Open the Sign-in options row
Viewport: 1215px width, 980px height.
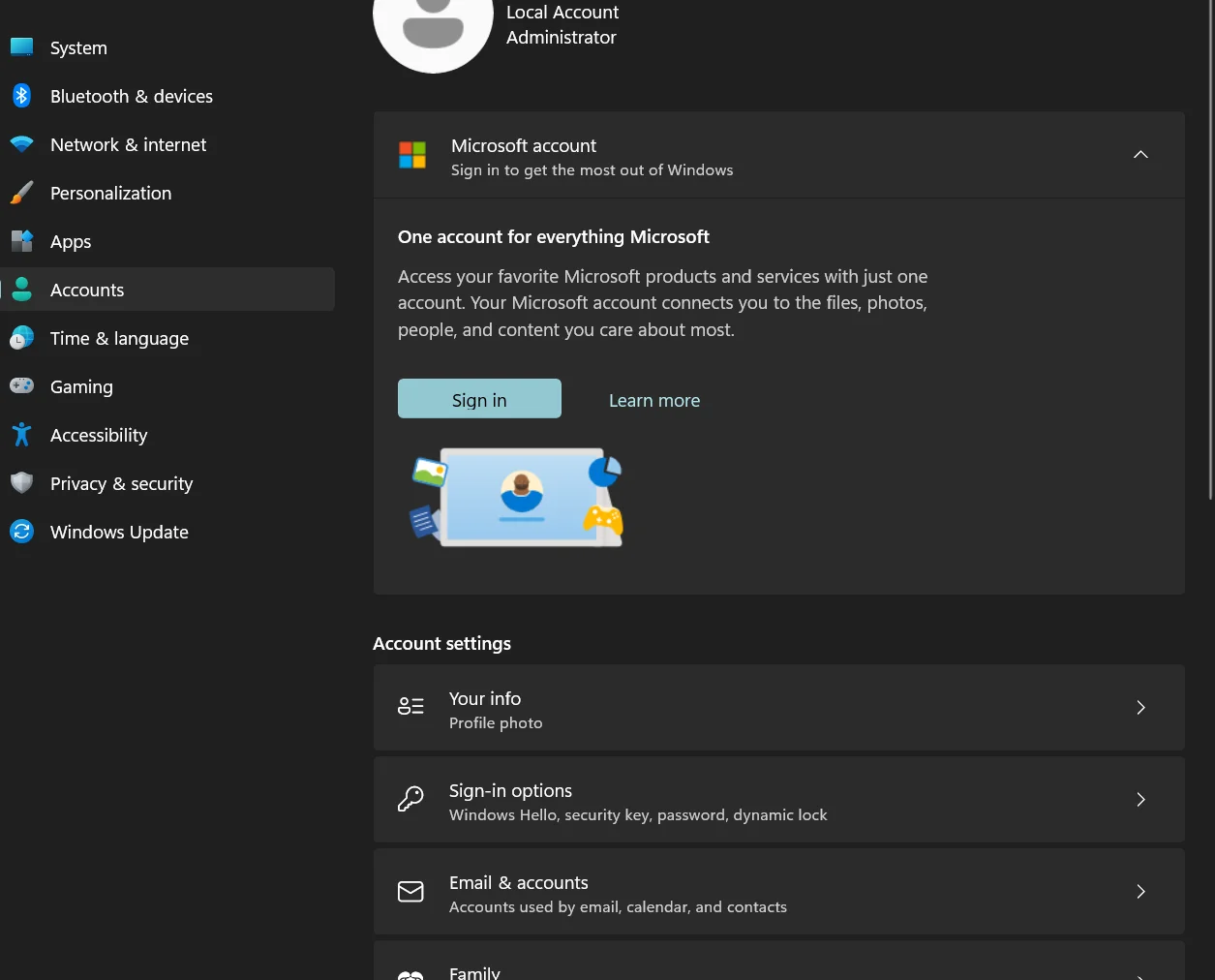point(779,800)
